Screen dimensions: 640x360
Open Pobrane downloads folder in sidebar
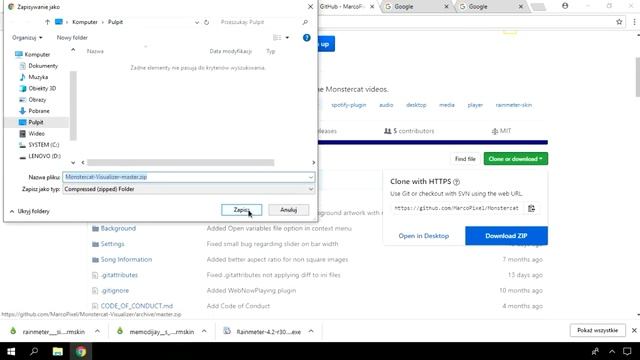(x=39, y=111)
